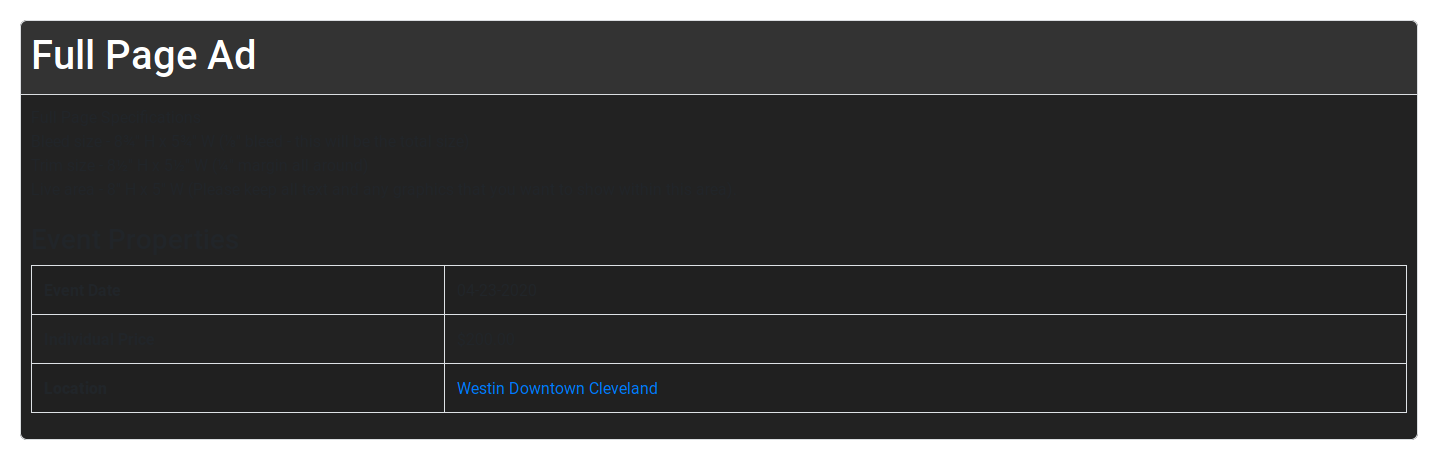Screen dimensions: 1438x459
Task: Click blank space right of Event Properties heading
Action: click(800, 240)
